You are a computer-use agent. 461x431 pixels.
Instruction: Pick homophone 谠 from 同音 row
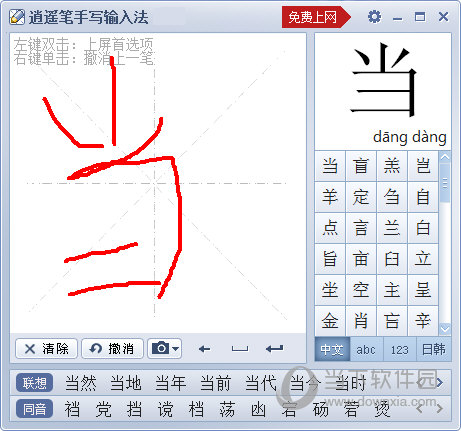click(165, 409)
